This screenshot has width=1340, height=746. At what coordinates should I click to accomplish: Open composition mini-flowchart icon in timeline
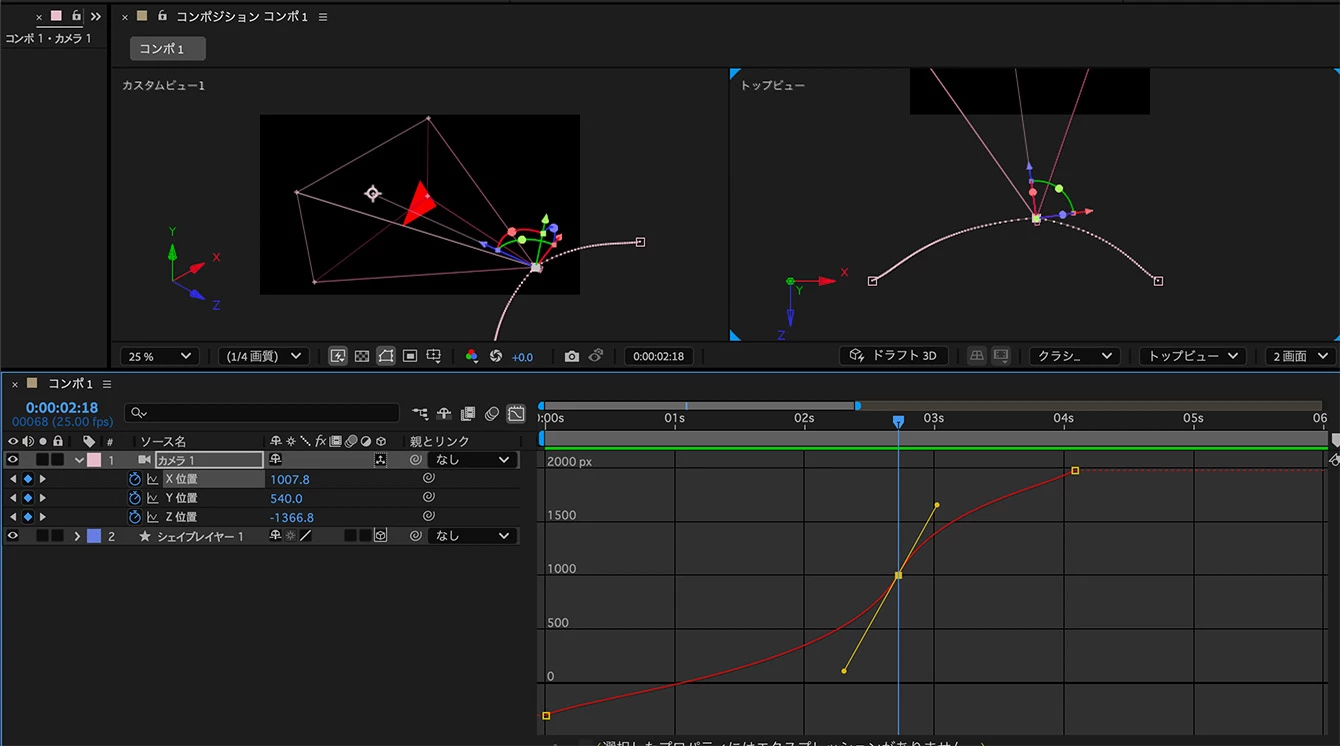pyautogui.click(x=420, y=413)
